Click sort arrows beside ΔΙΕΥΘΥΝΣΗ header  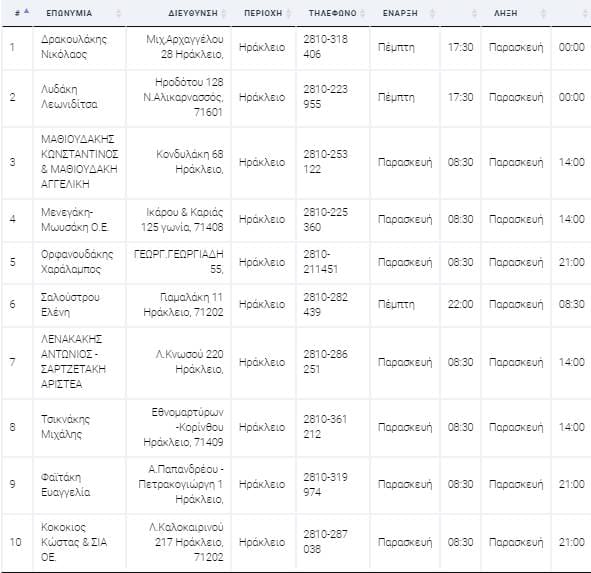[x=224, y=14]
